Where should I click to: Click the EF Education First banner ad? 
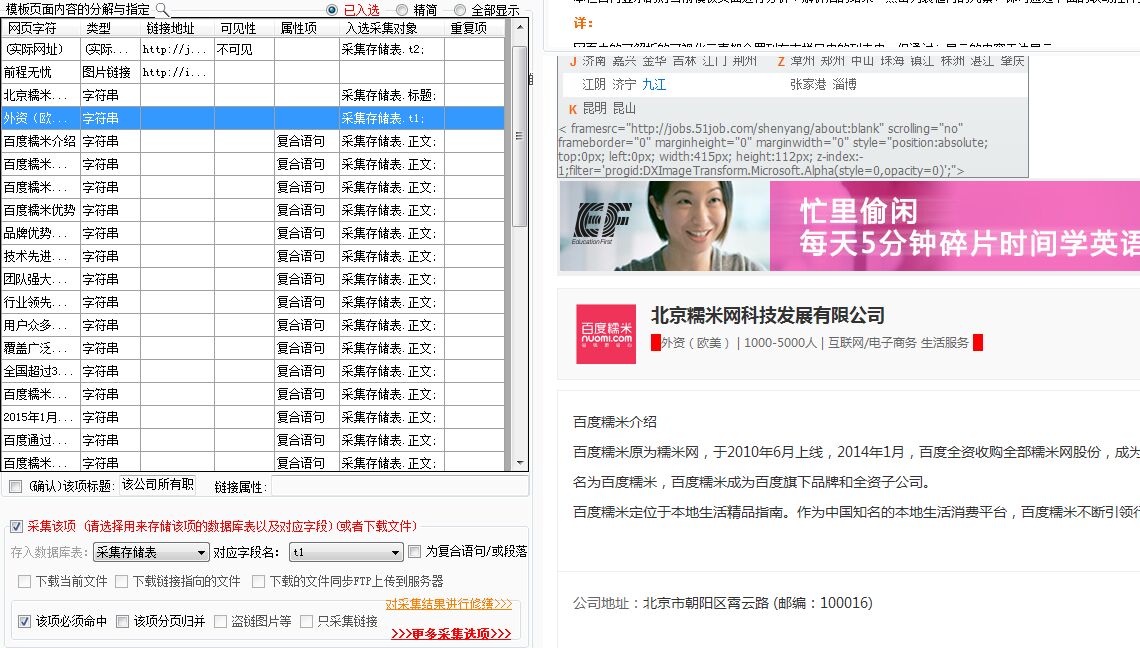pyautogui.click(x=848, y=226)
